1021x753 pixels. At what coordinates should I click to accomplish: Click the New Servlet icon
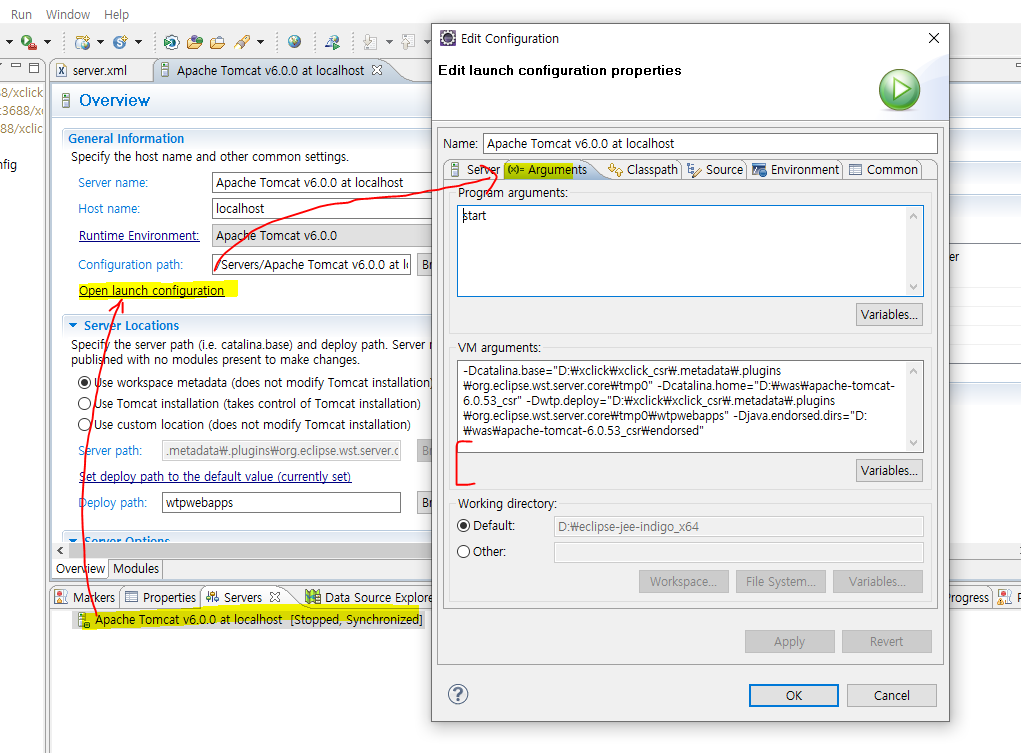click(x=120, y=42)
